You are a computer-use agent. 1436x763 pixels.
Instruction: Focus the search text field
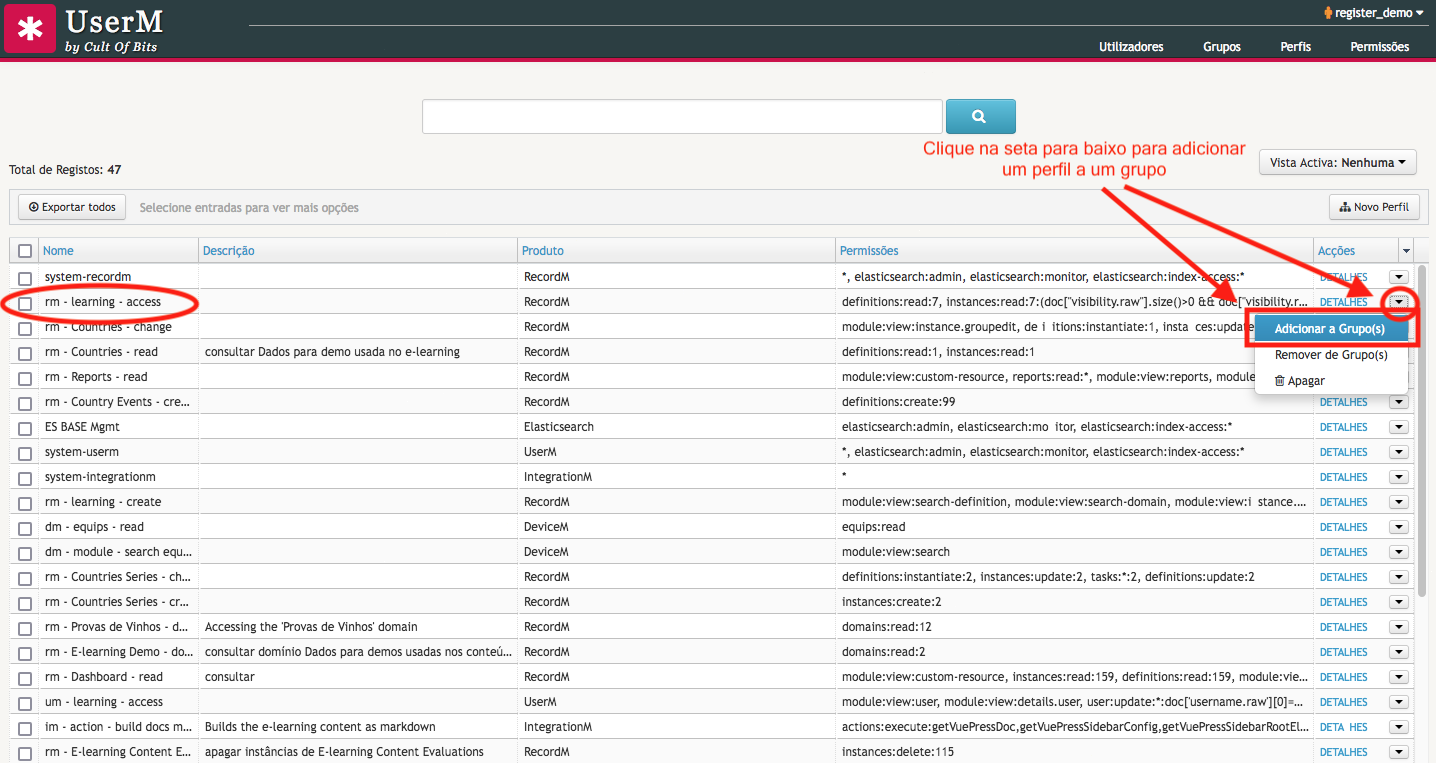click(682, 116)
